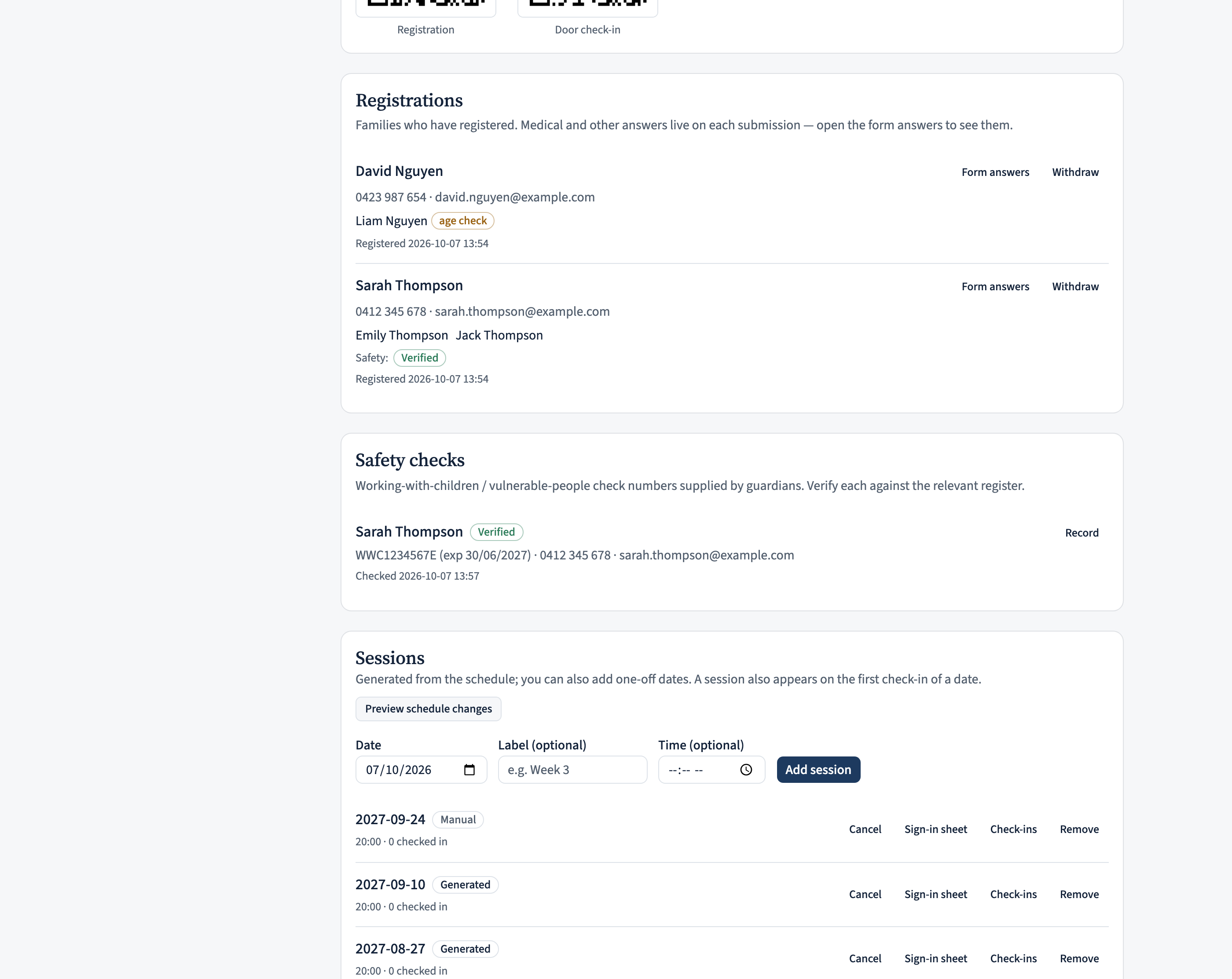Remove the 2027-09-24 manual session
This screenshot has width=1232, height=979.
coord(1079,829)
